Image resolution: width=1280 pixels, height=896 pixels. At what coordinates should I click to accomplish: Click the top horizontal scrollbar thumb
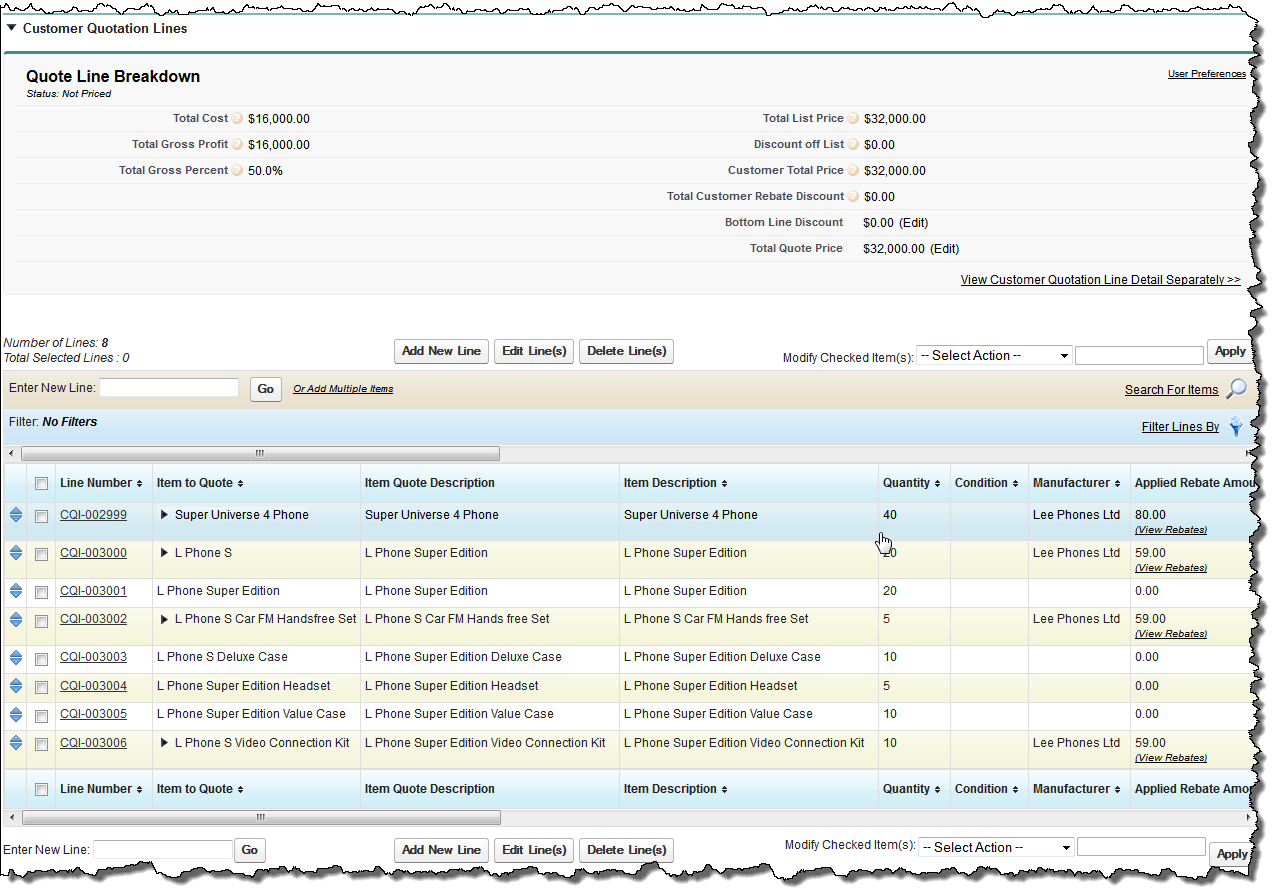click(260, 454)
